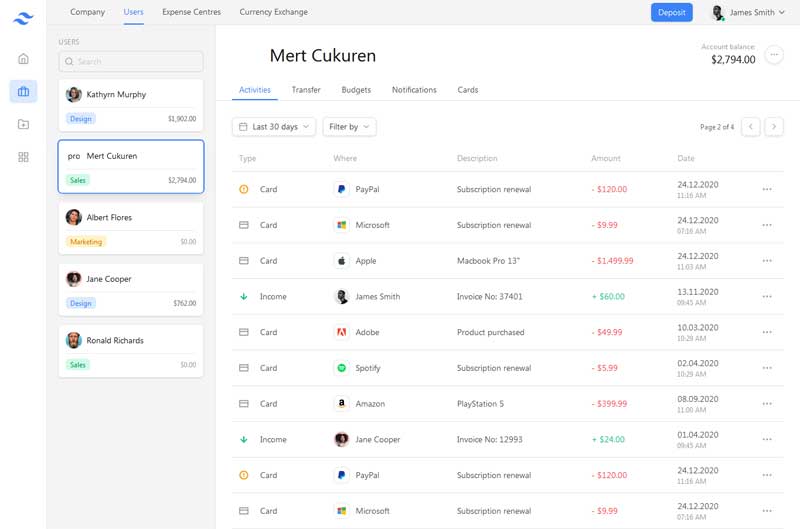Go to the previous page of activities
This screenshot has height=529, width=800.
751,127
